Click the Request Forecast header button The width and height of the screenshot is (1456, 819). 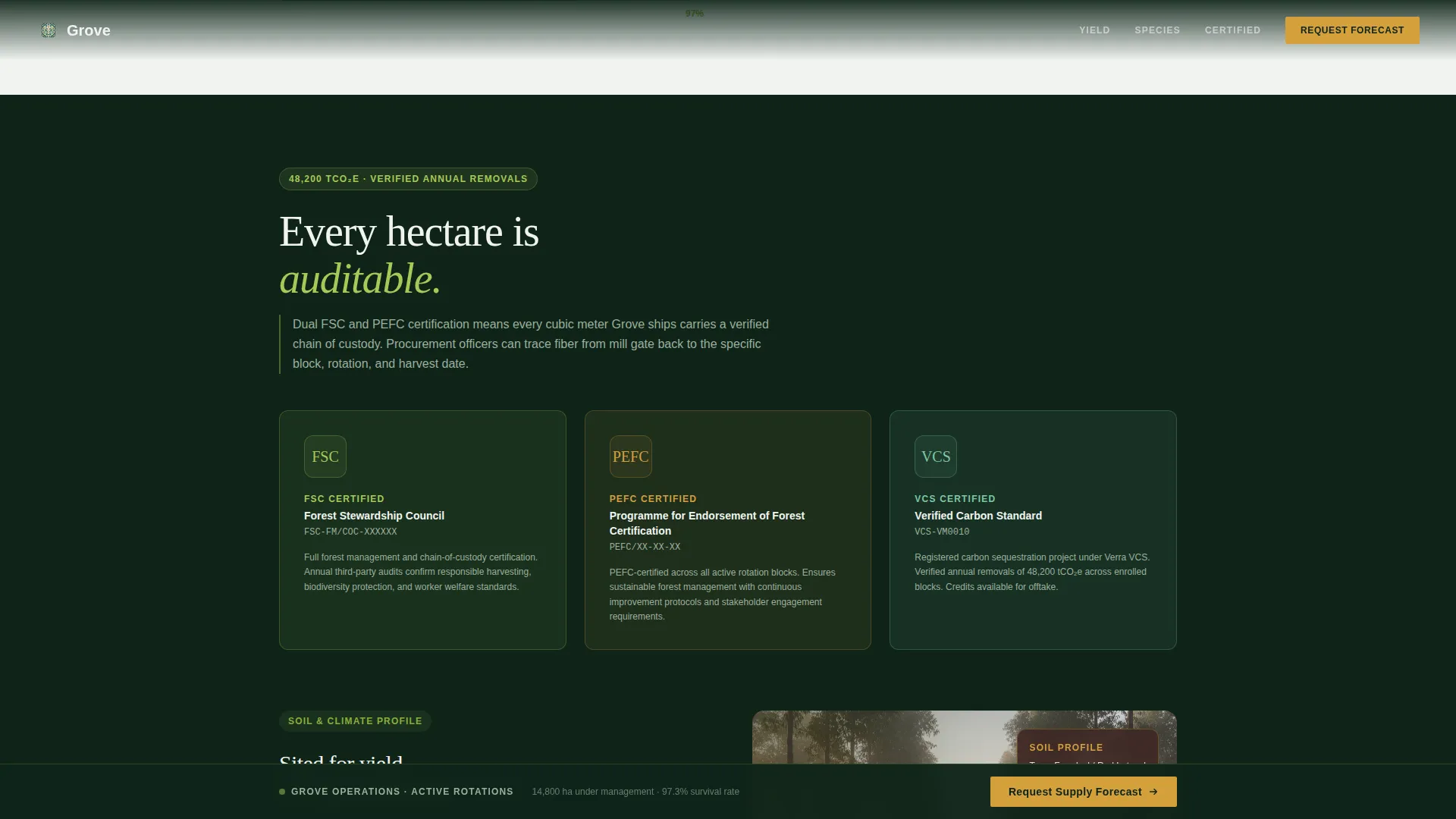click(x=1352, y=30)
